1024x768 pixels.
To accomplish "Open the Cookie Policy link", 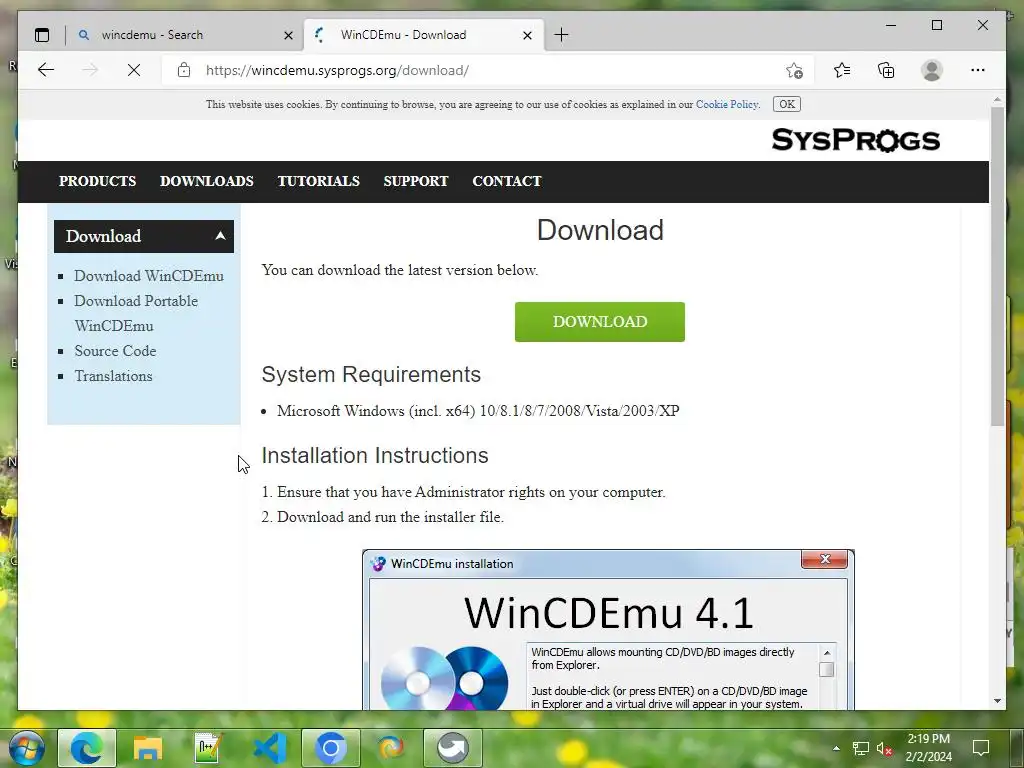I will coord(726,104).
